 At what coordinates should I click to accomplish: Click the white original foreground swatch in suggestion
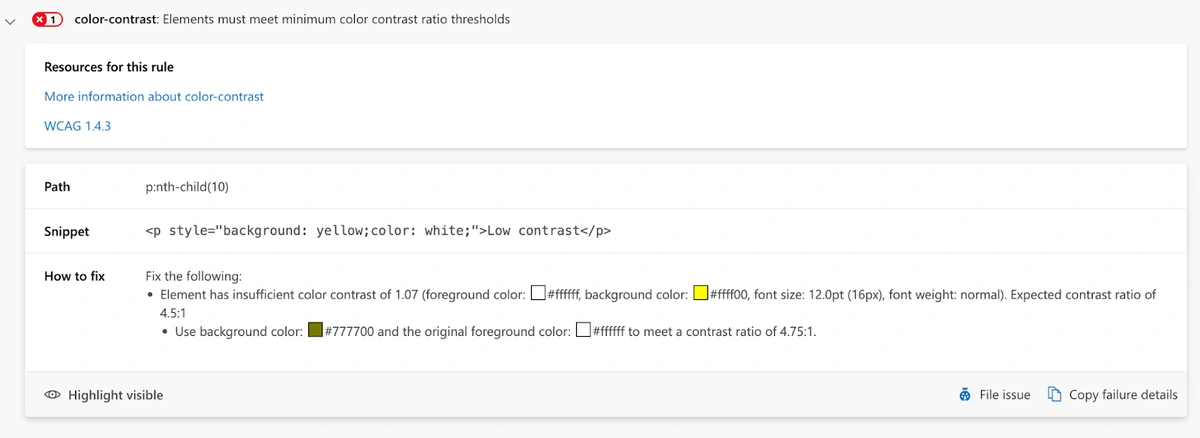(584, 331)
